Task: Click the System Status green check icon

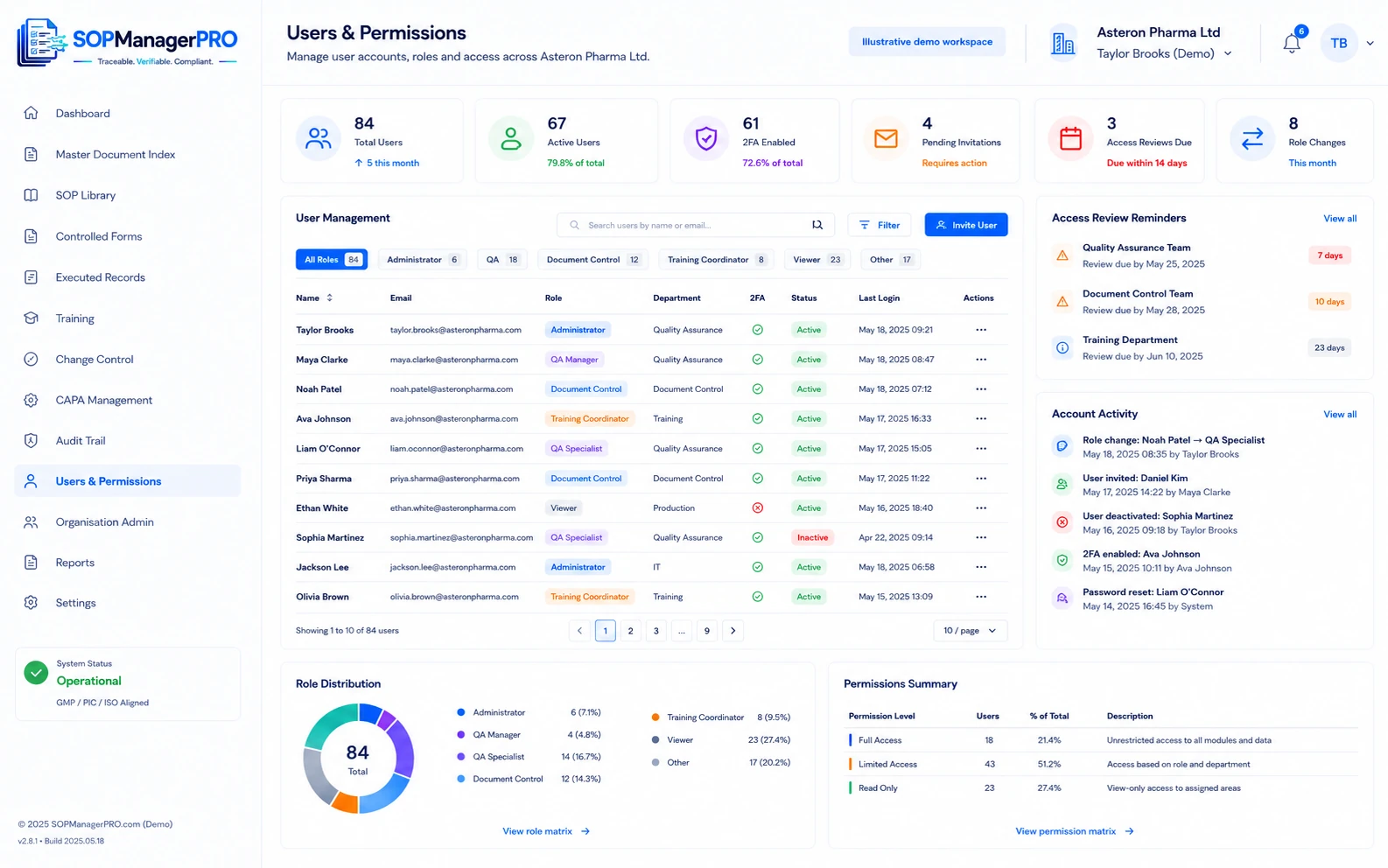Action: (x=36, y=673)
